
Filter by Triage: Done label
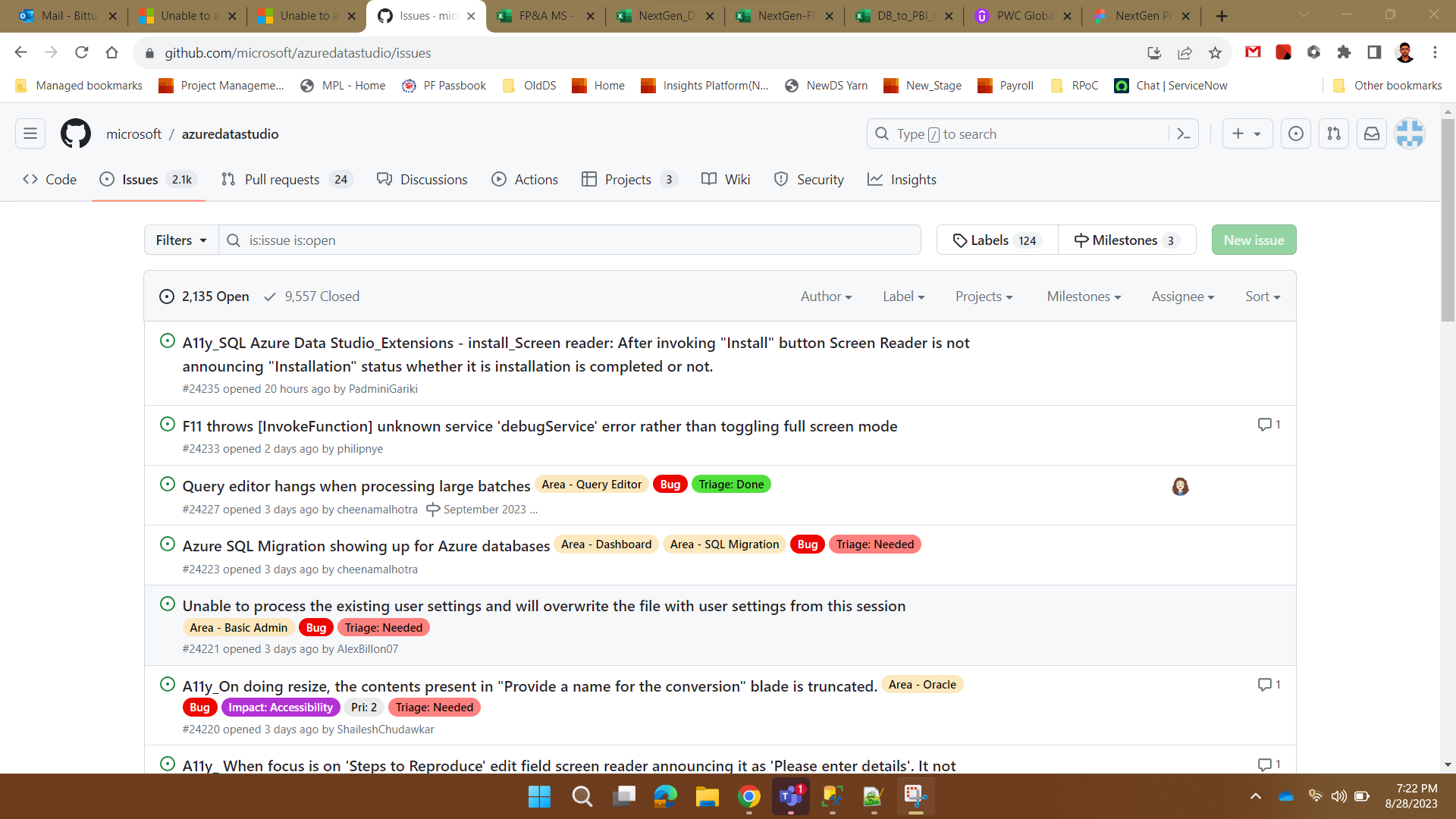click(x=731, y=485)
